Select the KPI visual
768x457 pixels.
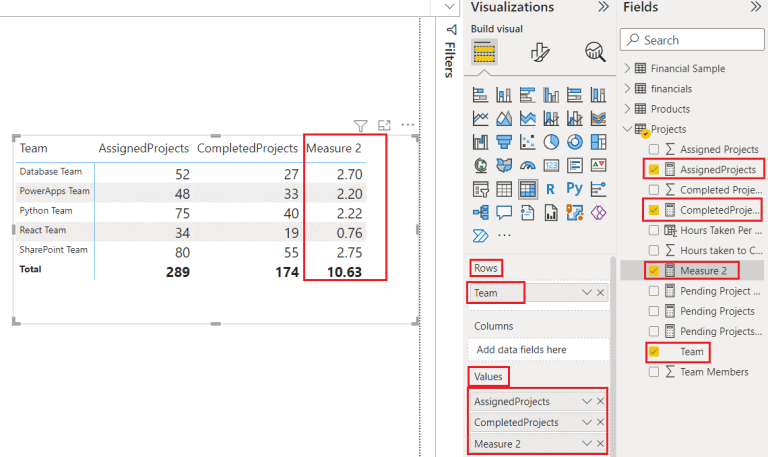(599, 166)
